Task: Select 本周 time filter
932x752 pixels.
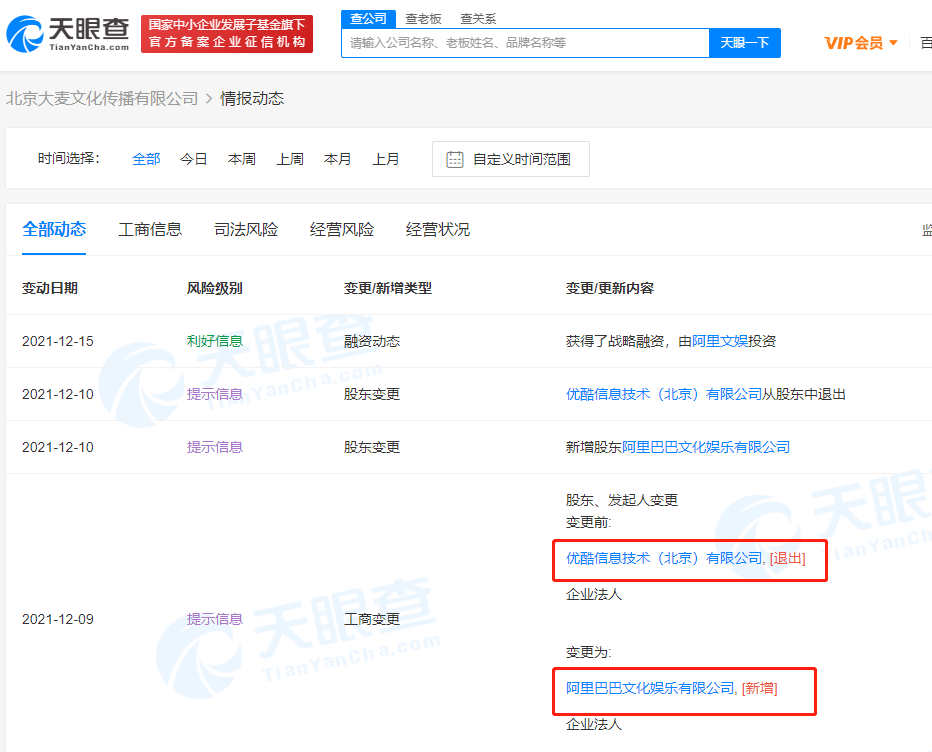Action: click(x=242, y=159)
